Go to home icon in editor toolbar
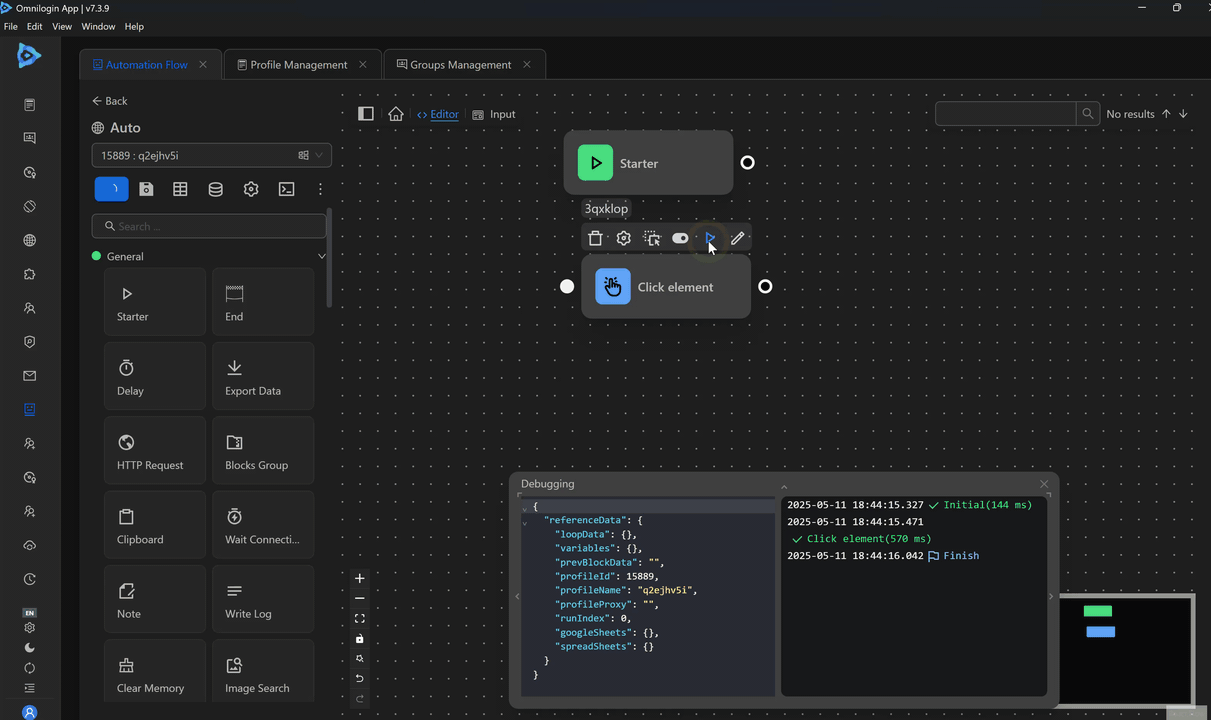The image size is (1211, 720). point(396,114)
